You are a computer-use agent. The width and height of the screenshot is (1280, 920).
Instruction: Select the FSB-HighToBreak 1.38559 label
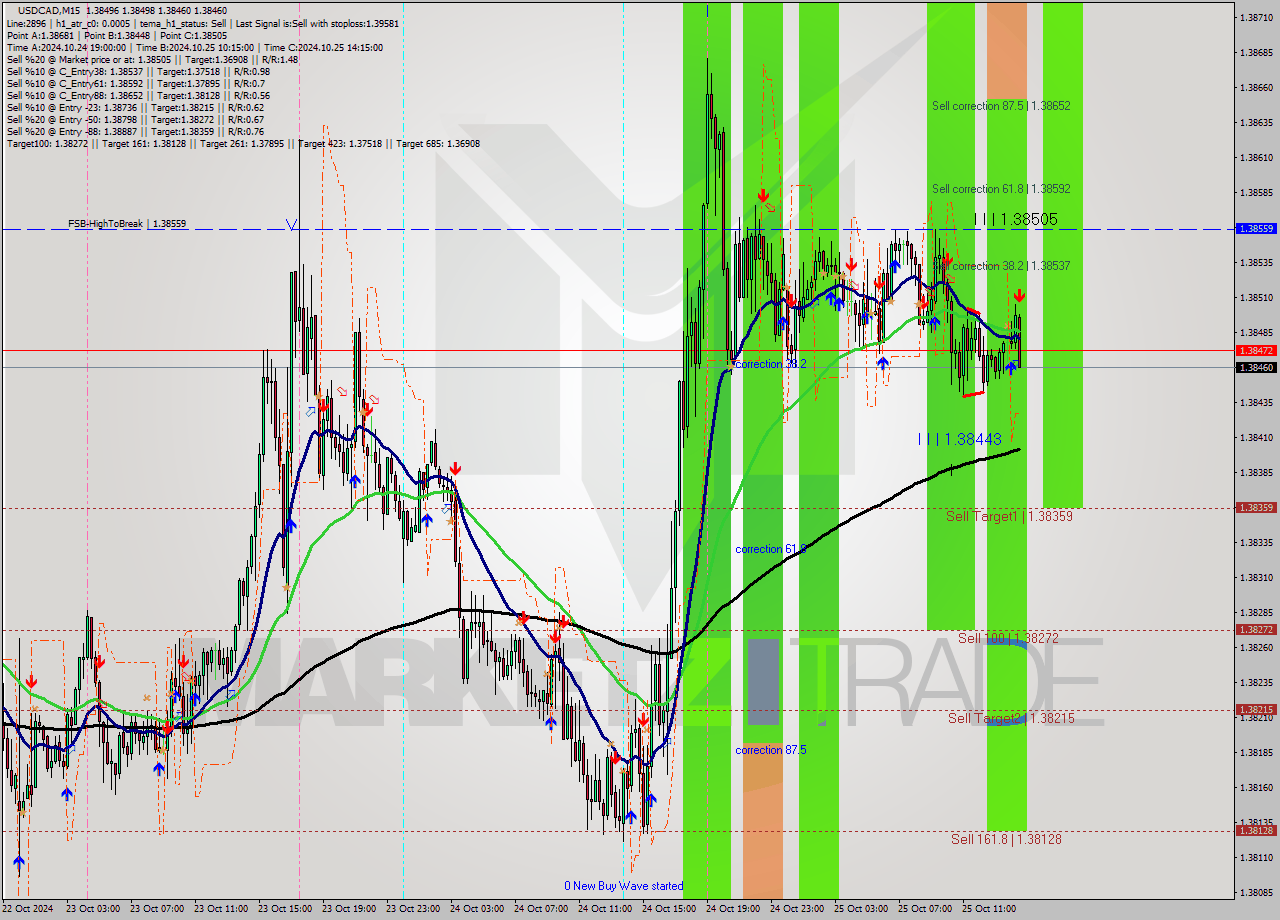pyautogui.click(x=127, y=224)
